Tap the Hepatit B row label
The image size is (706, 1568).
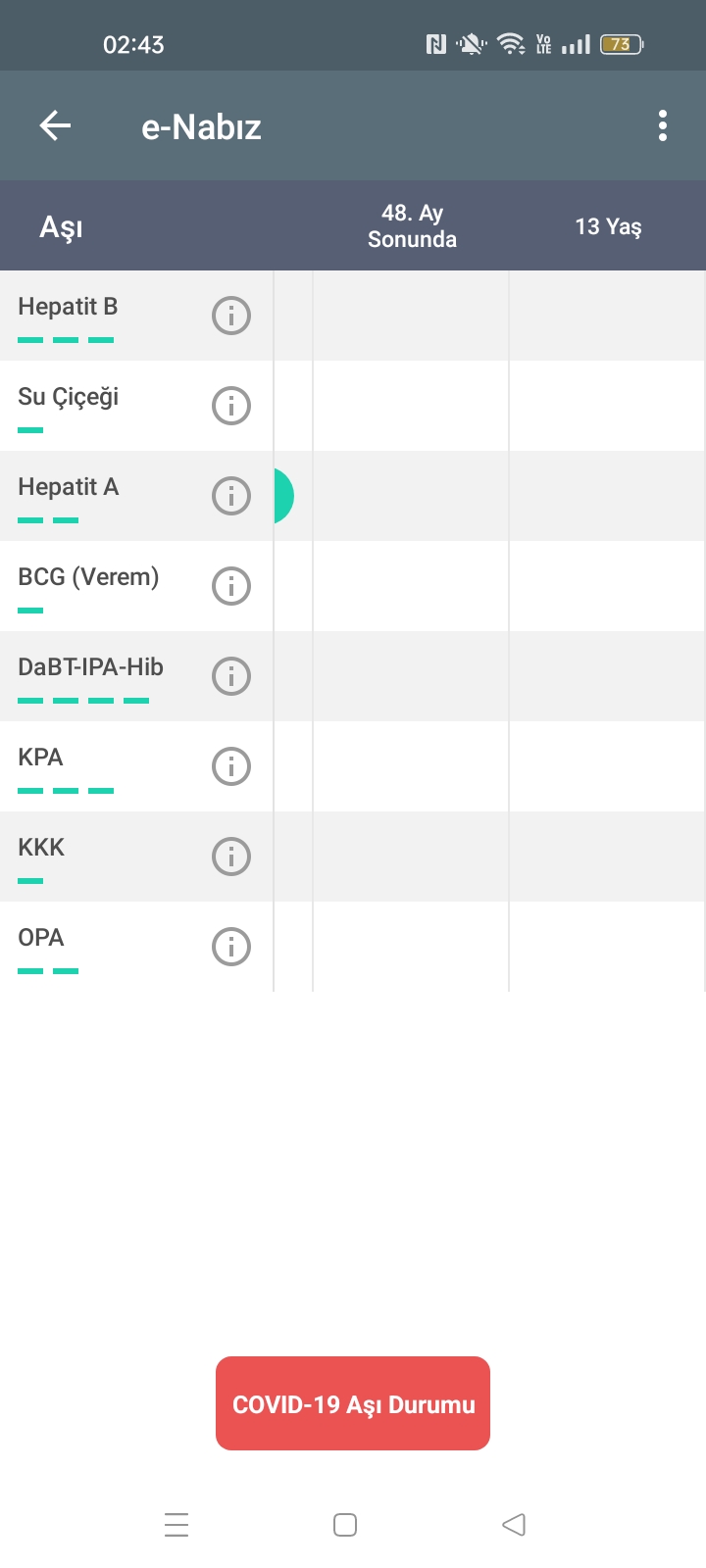click(68, 307)
